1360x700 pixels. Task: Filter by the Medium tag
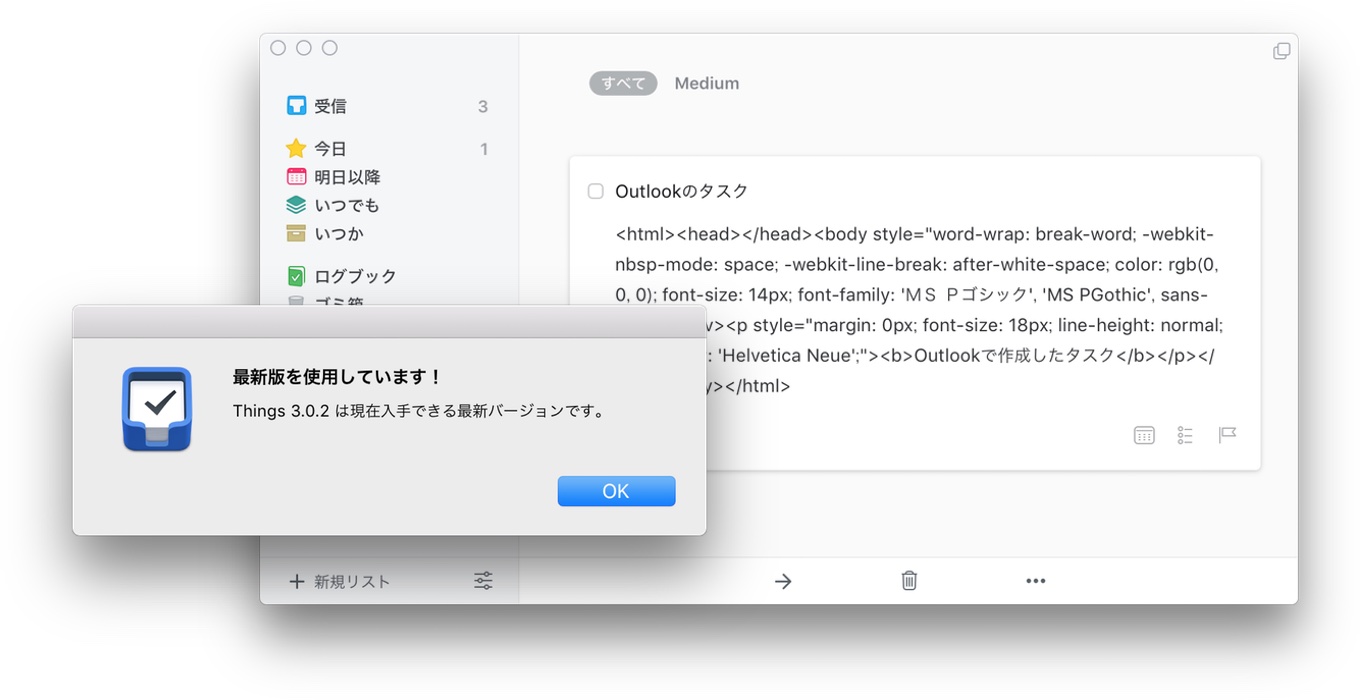[706, 83]
